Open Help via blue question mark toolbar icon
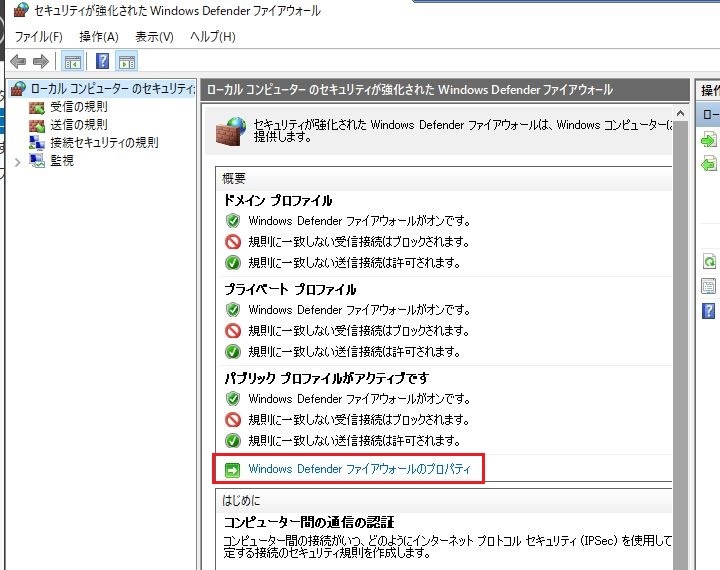 [102, 61]
